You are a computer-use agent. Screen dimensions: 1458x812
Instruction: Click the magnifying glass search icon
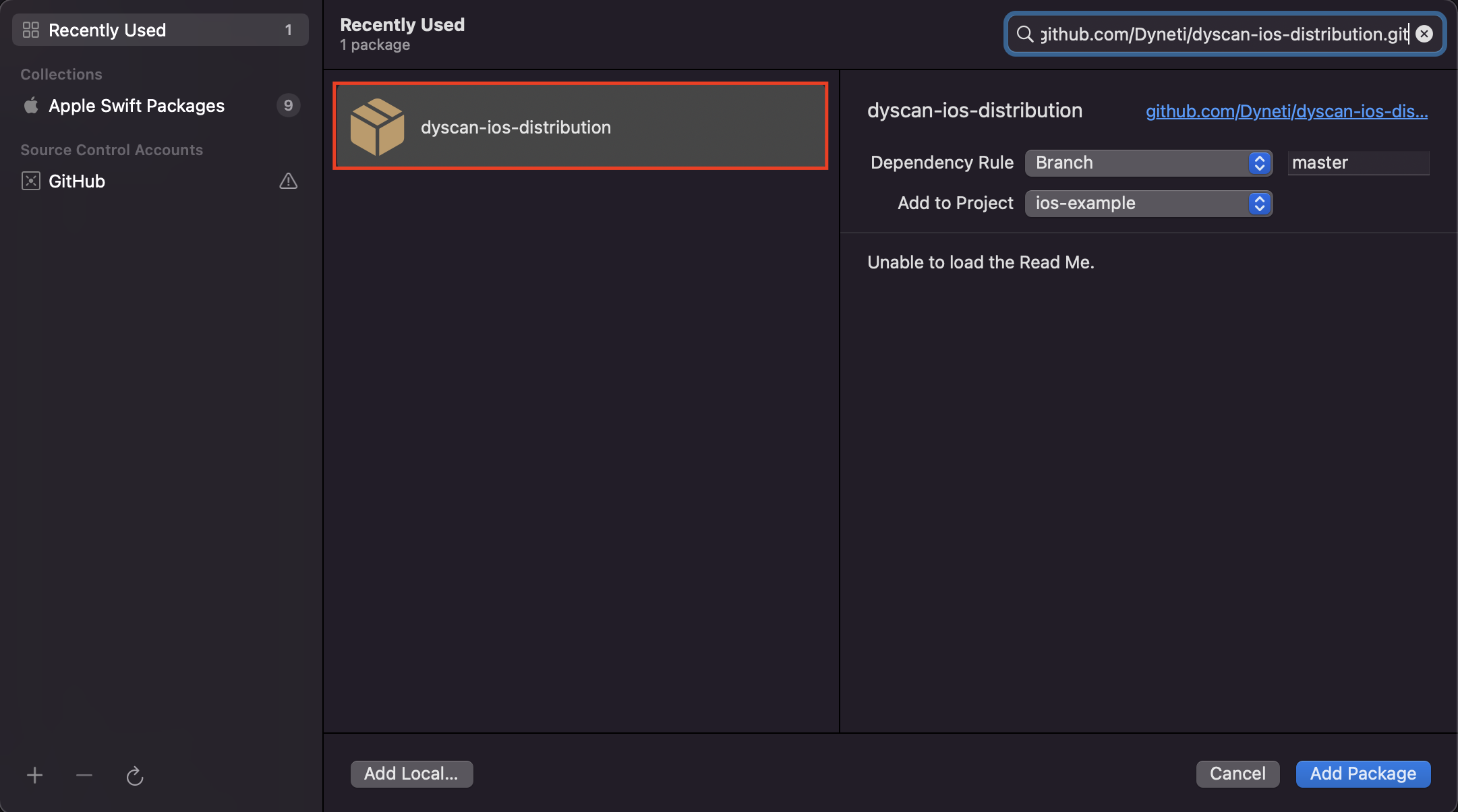point(1025,34)
